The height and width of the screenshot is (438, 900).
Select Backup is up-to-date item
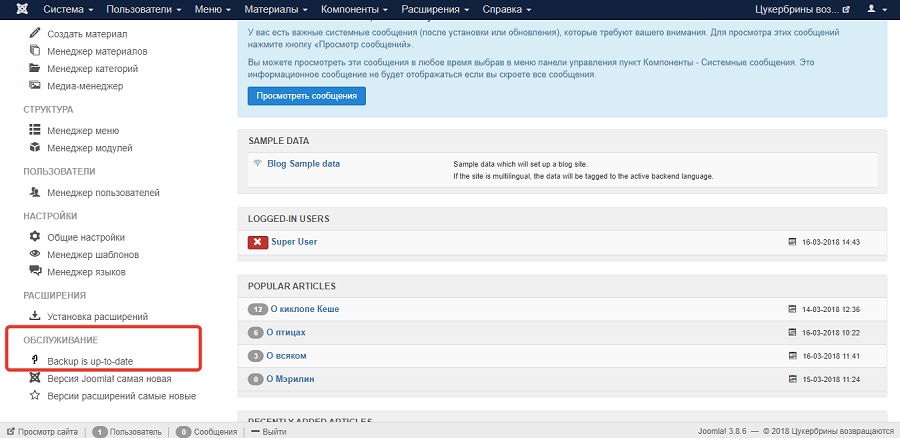click(88, 360)
